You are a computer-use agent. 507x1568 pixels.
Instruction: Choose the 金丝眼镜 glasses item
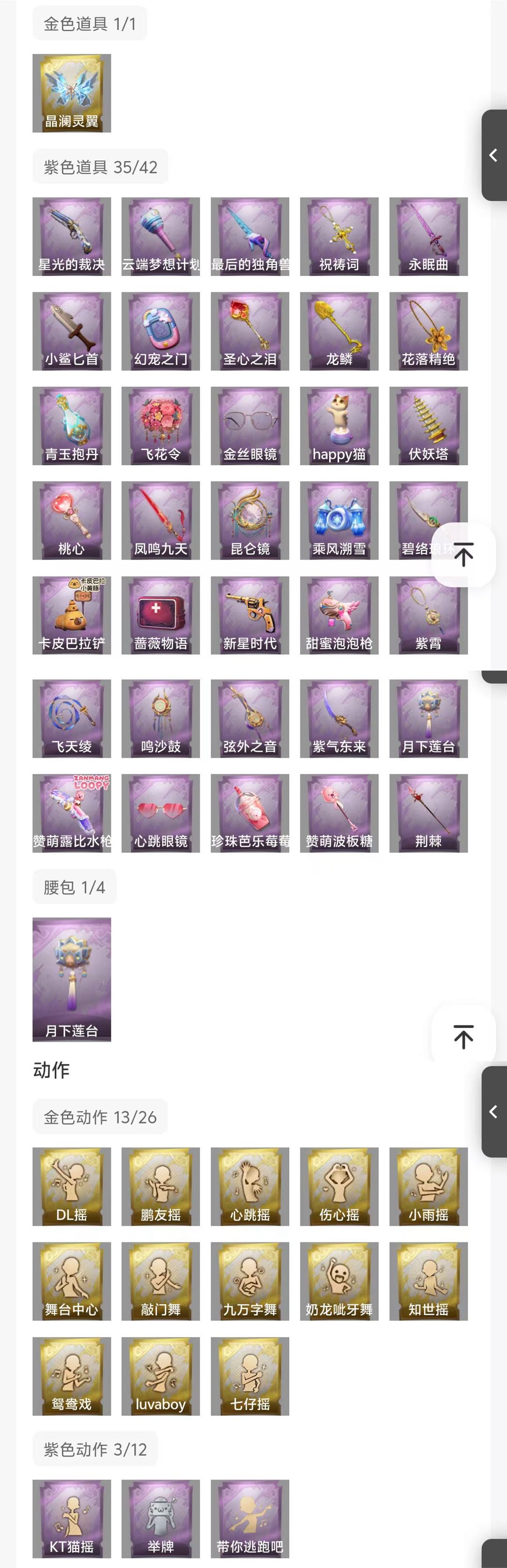click(250, 426)
